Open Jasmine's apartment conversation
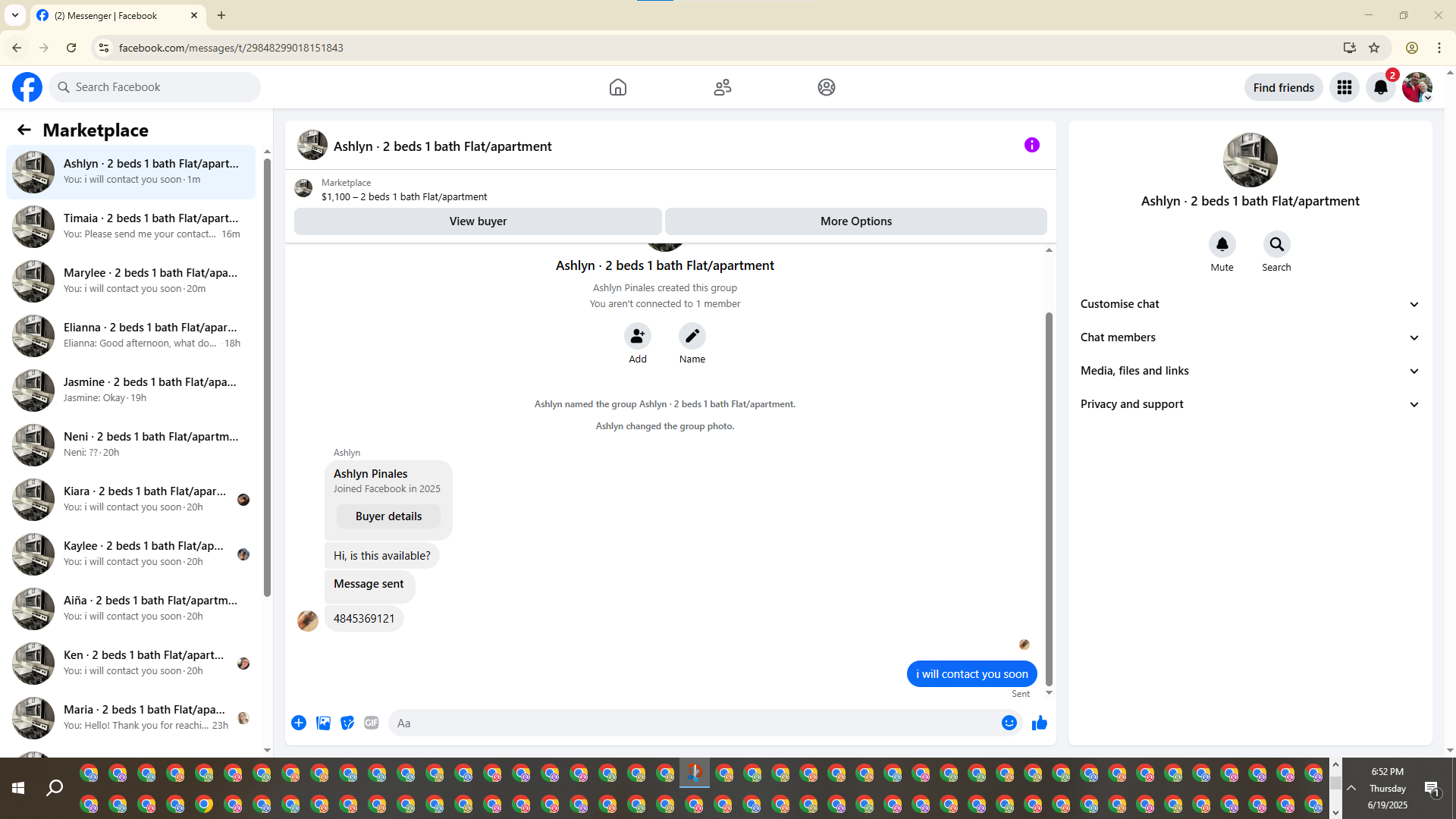Screen dimensions: 1456x819 (x=131, y=391)
